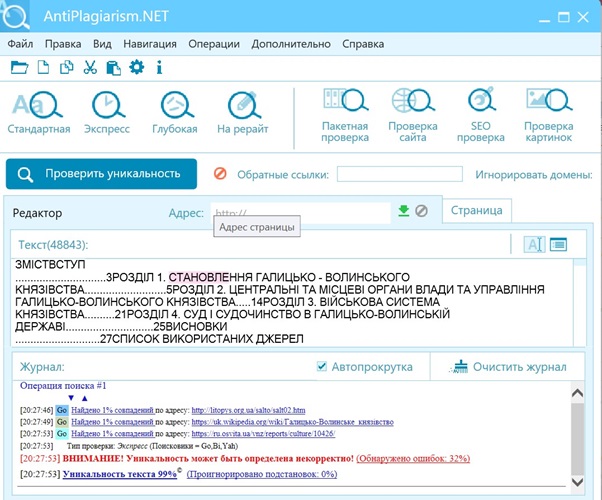Image resolution: width=602 pixels, height=500 pixels.
Task: Toggle the Автопрокрутка checkbox
Action: point(322,366)
